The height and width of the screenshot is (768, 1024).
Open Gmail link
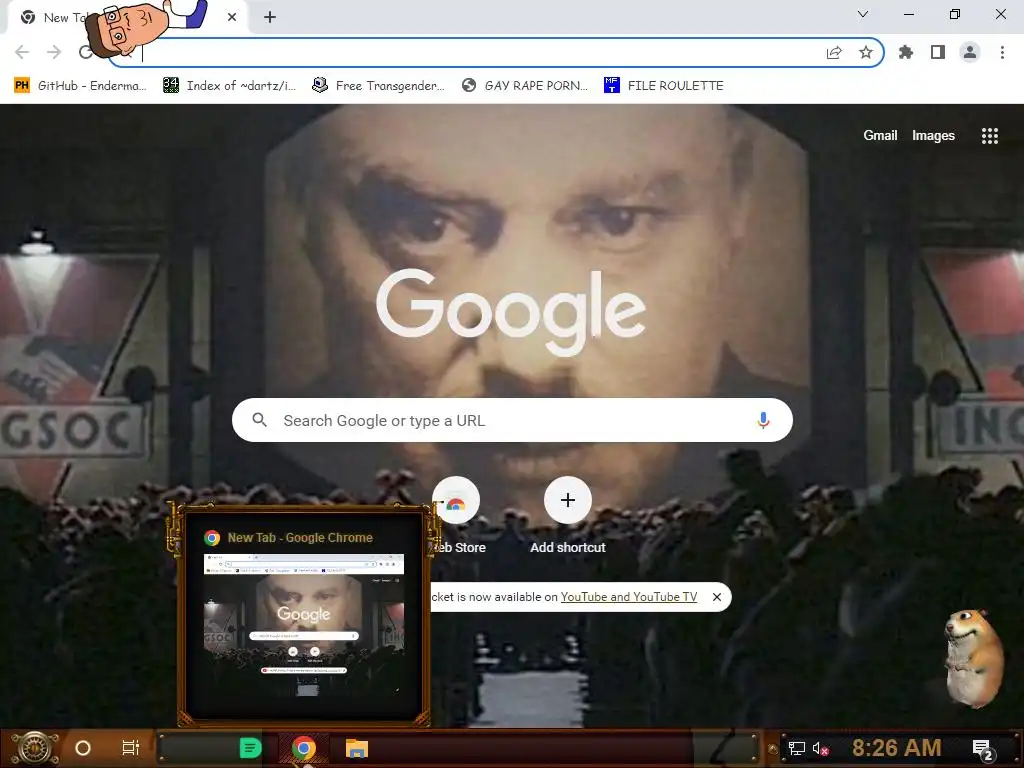880,135
